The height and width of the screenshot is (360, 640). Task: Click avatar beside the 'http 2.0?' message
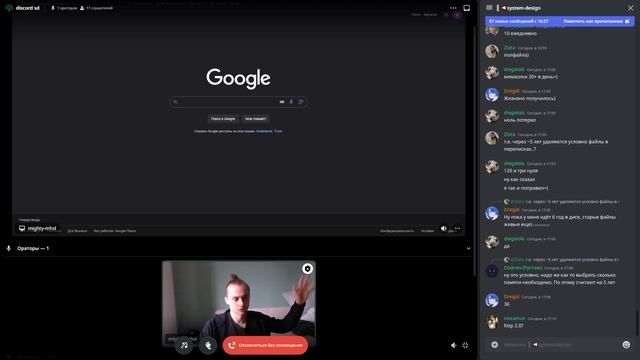(x=492, y=322)
